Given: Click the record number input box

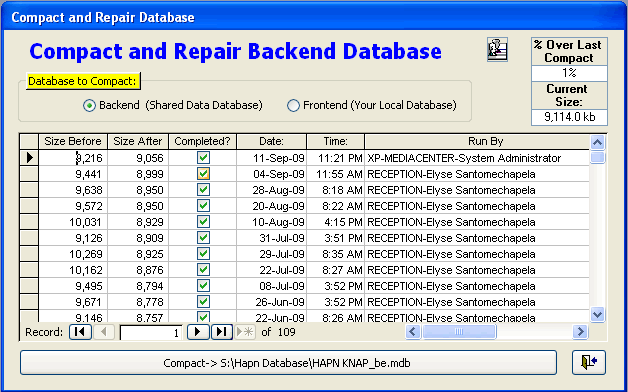Looking at the screenshot, I should tap(151, 333).
